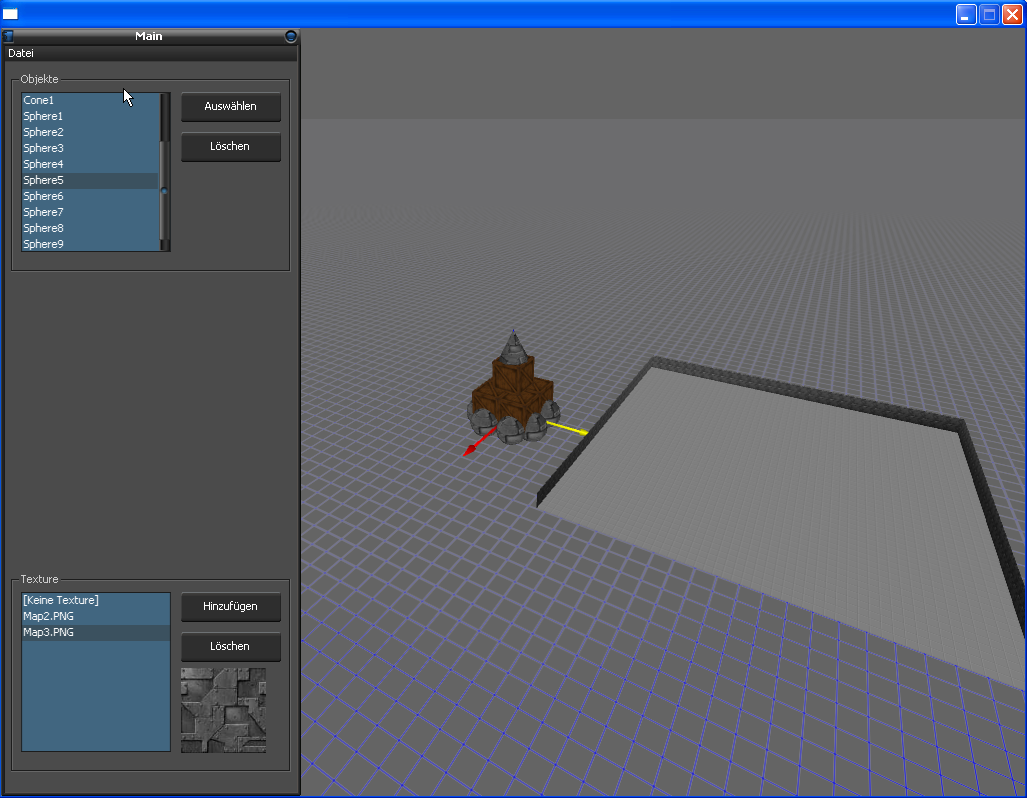Select Sphere3 in the Objekte list
Image resolution: width=1027 pixels, height=798 pixels.
coord(90,148)
